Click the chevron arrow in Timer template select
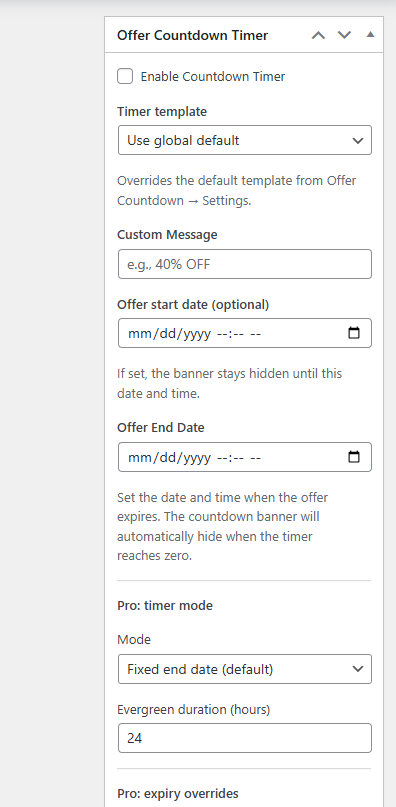Screen dimensions: 396x807 (358, 141)
